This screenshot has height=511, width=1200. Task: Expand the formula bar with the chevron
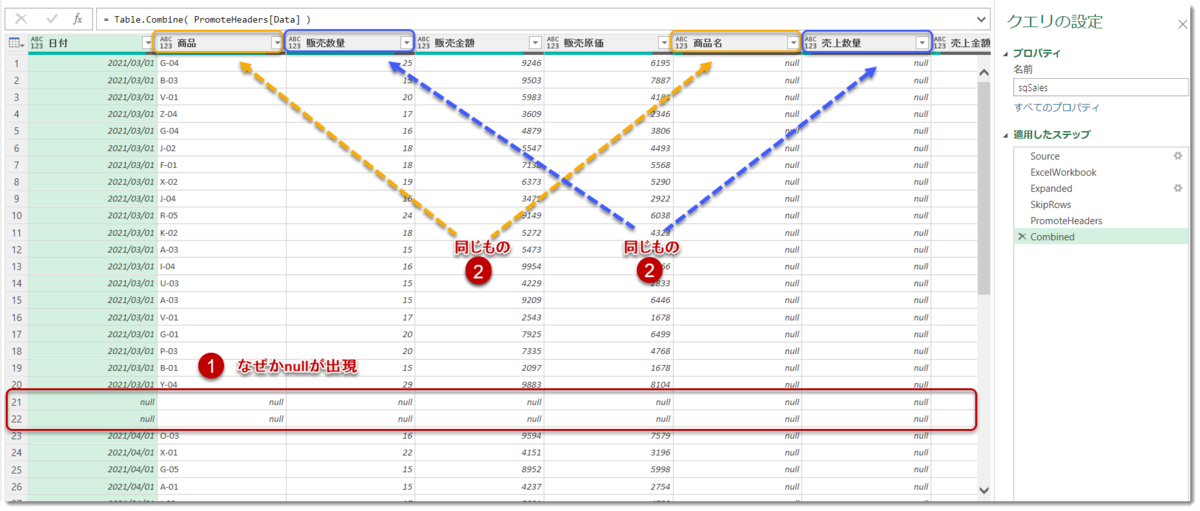[981, 19]
